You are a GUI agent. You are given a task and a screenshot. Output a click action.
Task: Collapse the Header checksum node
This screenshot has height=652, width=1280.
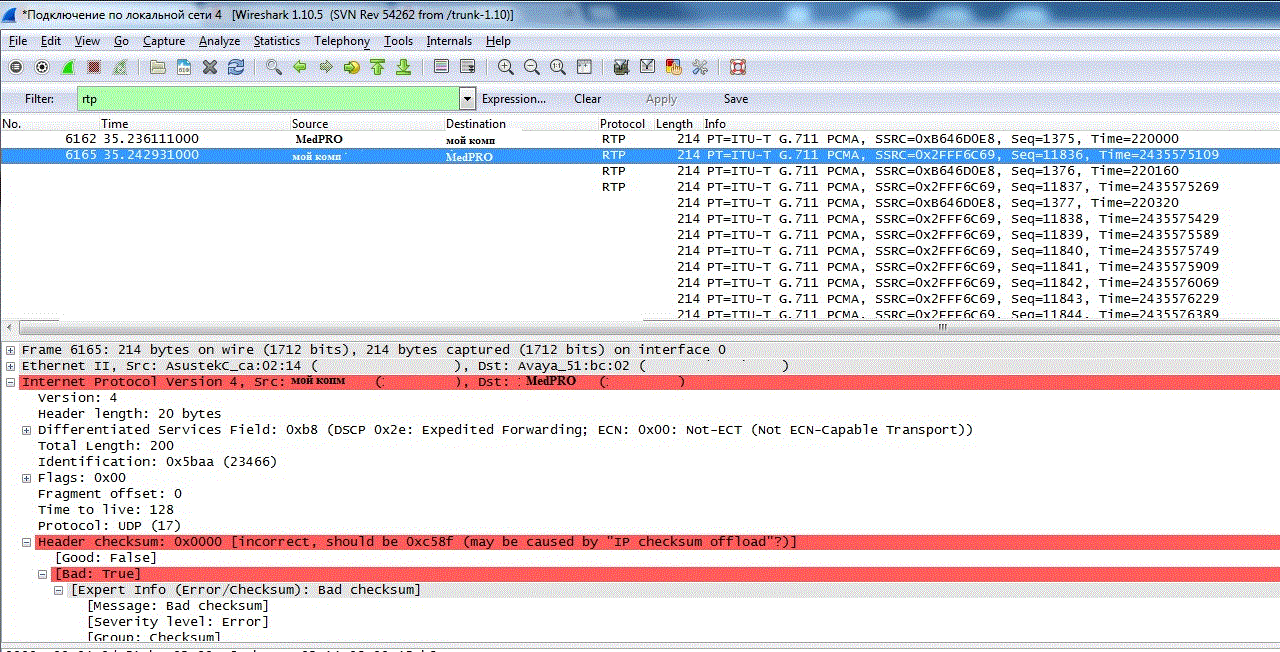(27, 542)
